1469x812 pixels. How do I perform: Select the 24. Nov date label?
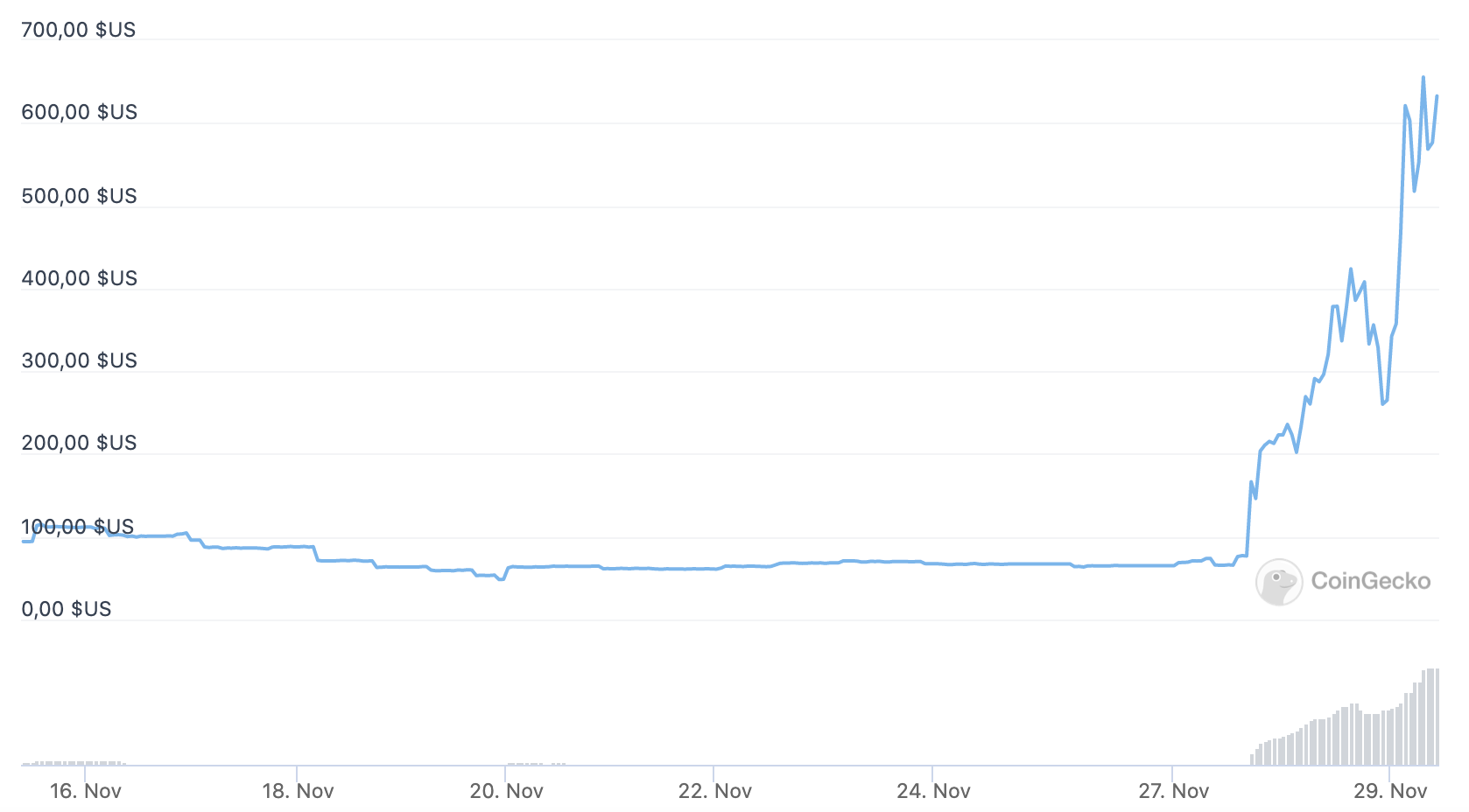[x=933, y=791]
